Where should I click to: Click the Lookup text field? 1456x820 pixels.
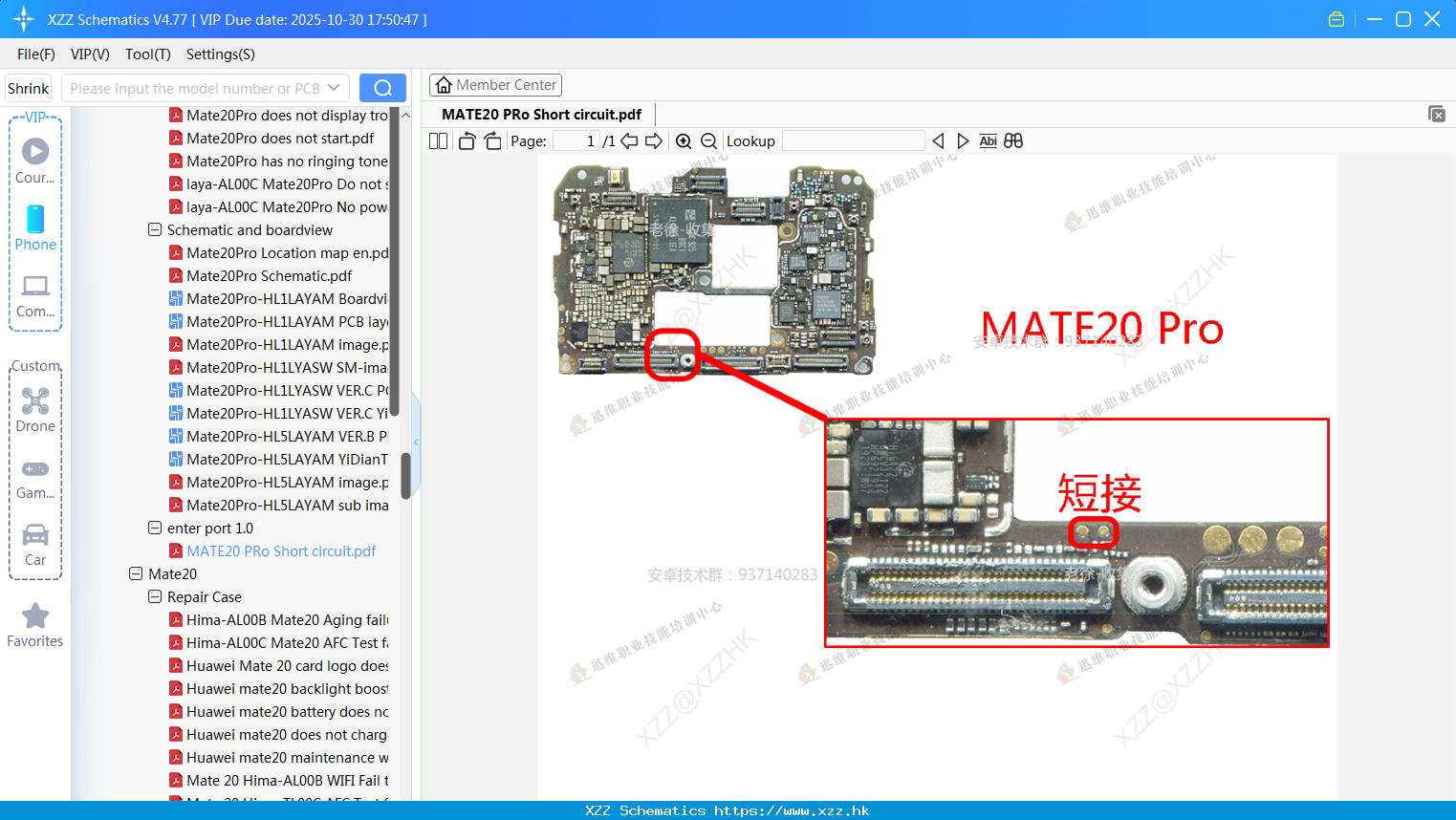click(x=853, y=141)
